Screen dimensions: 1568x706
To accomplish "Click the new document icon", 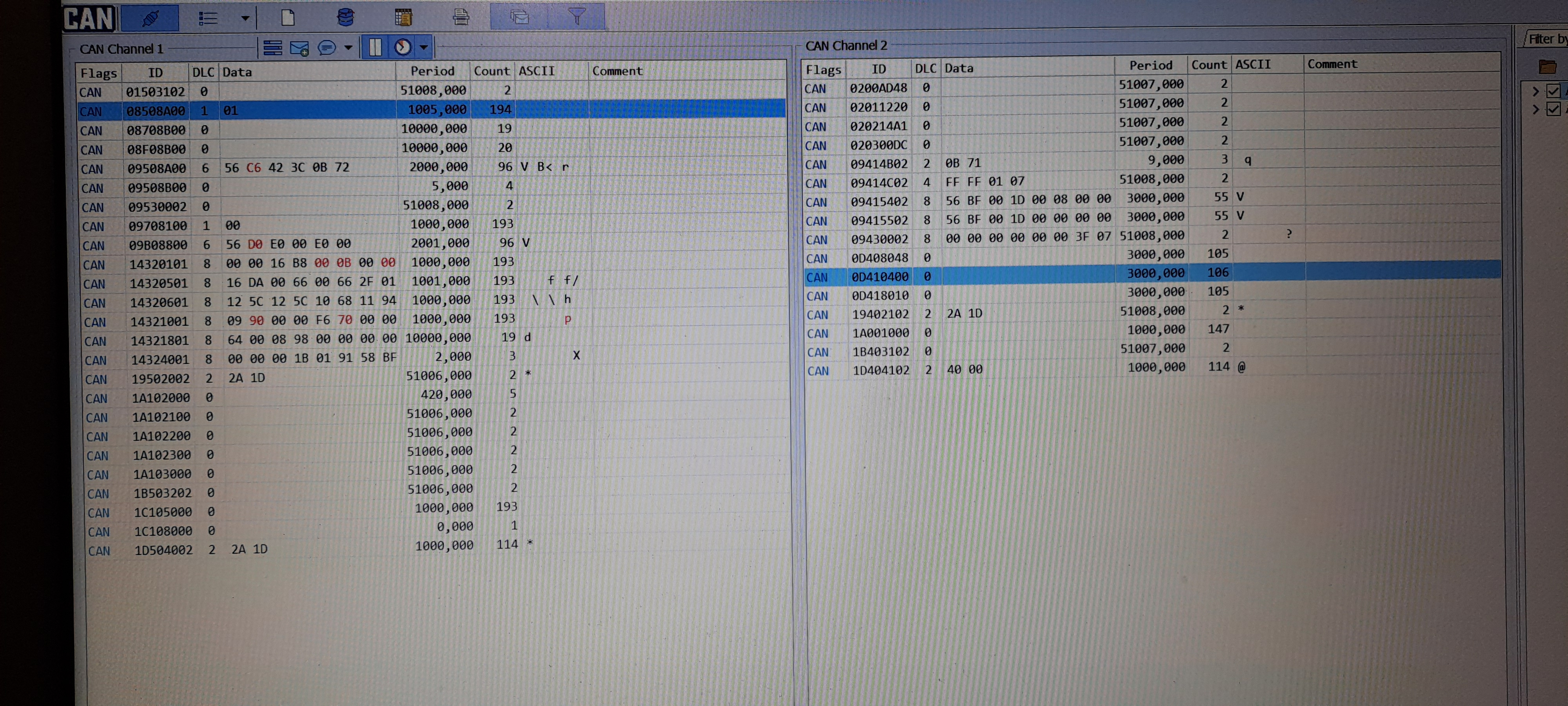I will point(288,18).
